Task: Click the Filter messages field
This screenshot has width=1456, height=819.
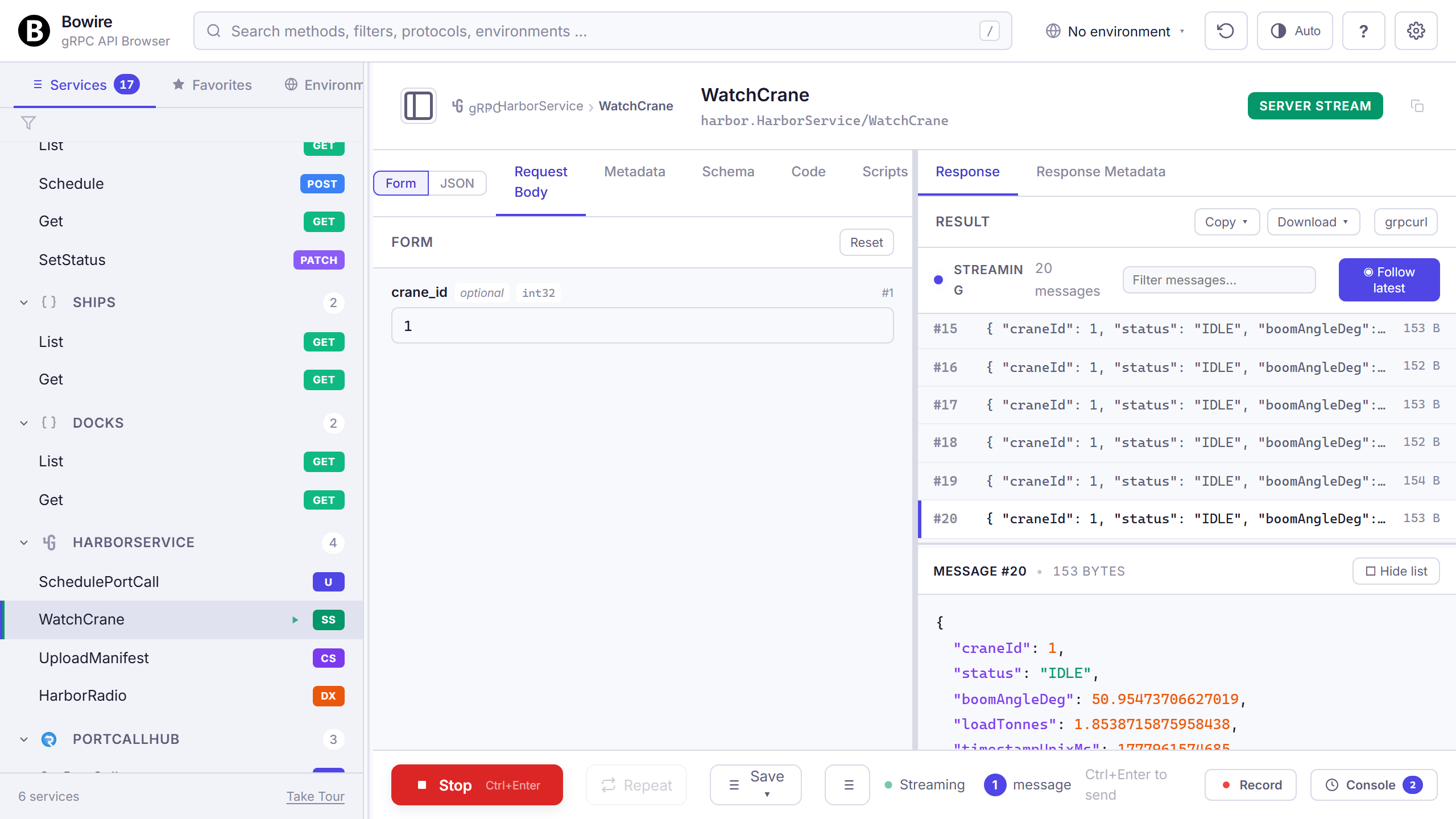Action: [x=1219, y=280]
